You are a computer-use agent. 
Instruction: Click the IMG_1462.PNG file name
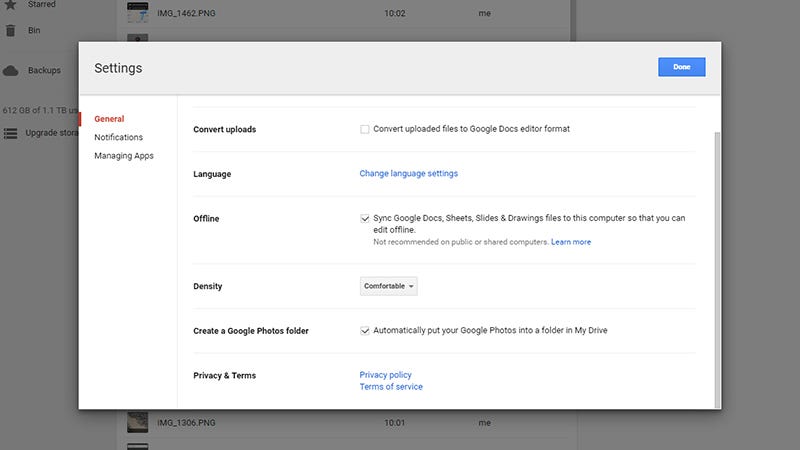point(186,13)
